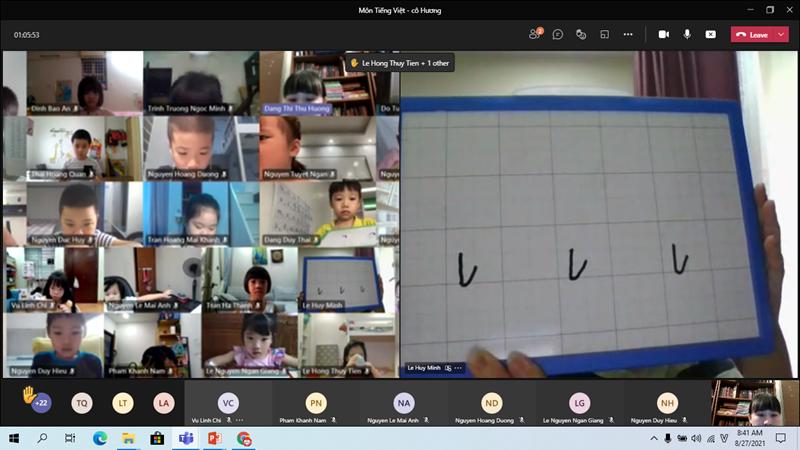Select the LT participant avatar

click(122, 403)
